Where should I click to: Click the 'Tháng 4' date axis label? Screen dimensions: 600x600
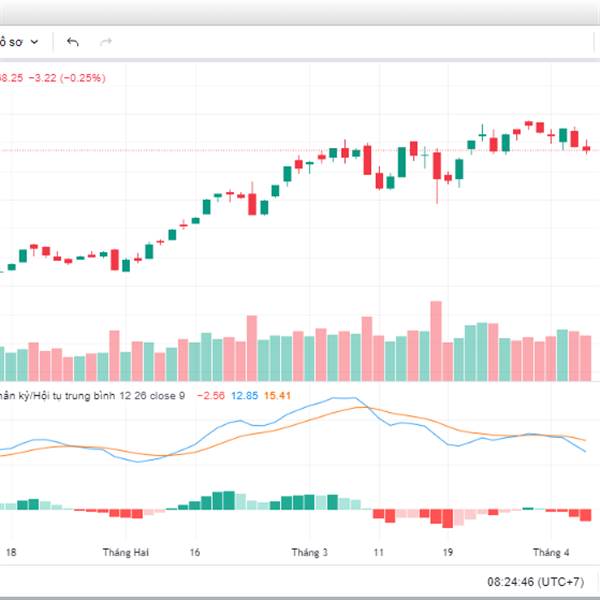pyautogui.click(x=551, y=553)
